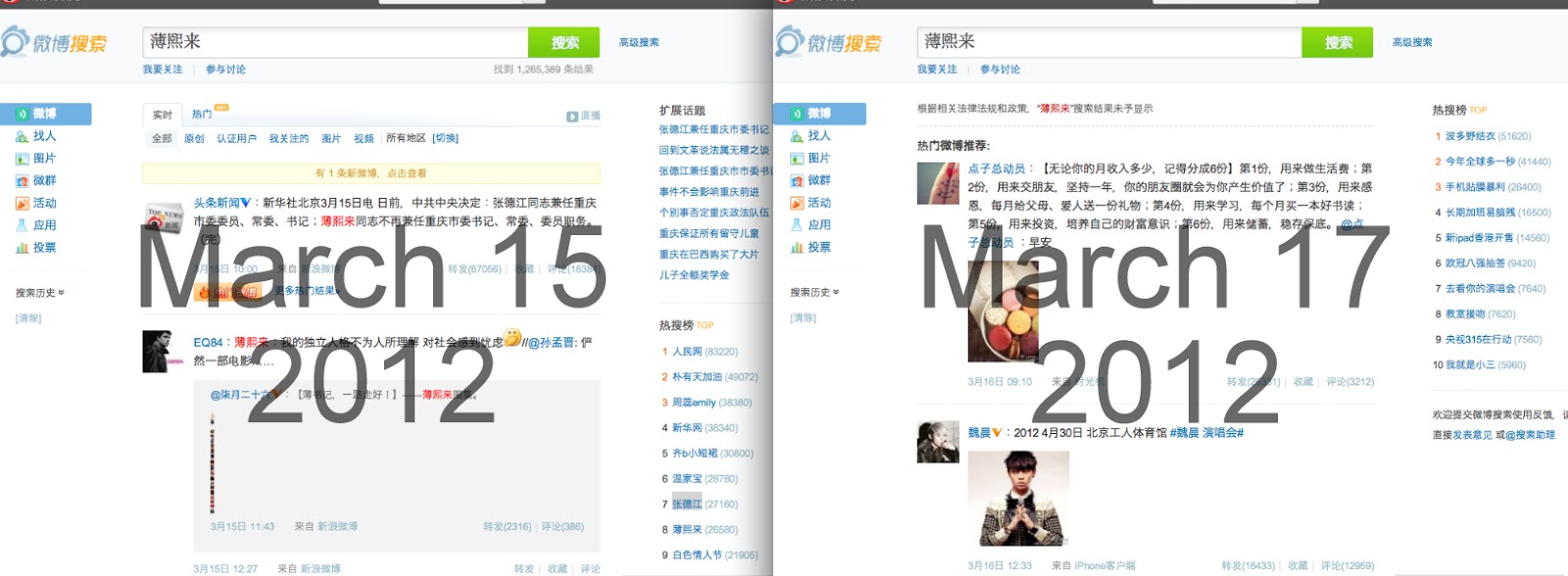Screen dimensions: 1568x576
Task: Open hot search 手机贴膜暴利
Action: [x=1475, y=187]
